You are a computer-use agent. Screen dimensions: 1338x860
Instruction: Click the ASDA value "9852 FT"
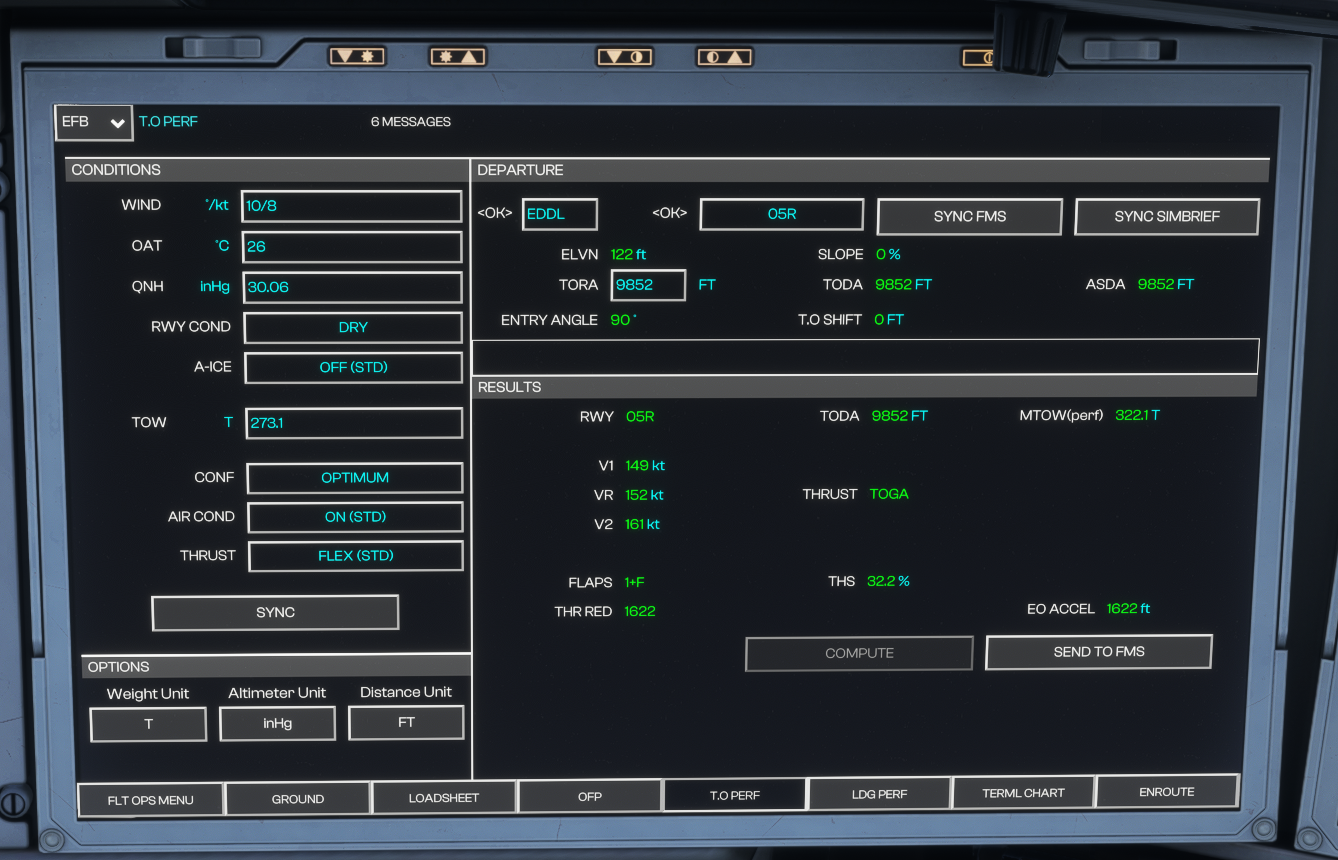point(1166,285)
